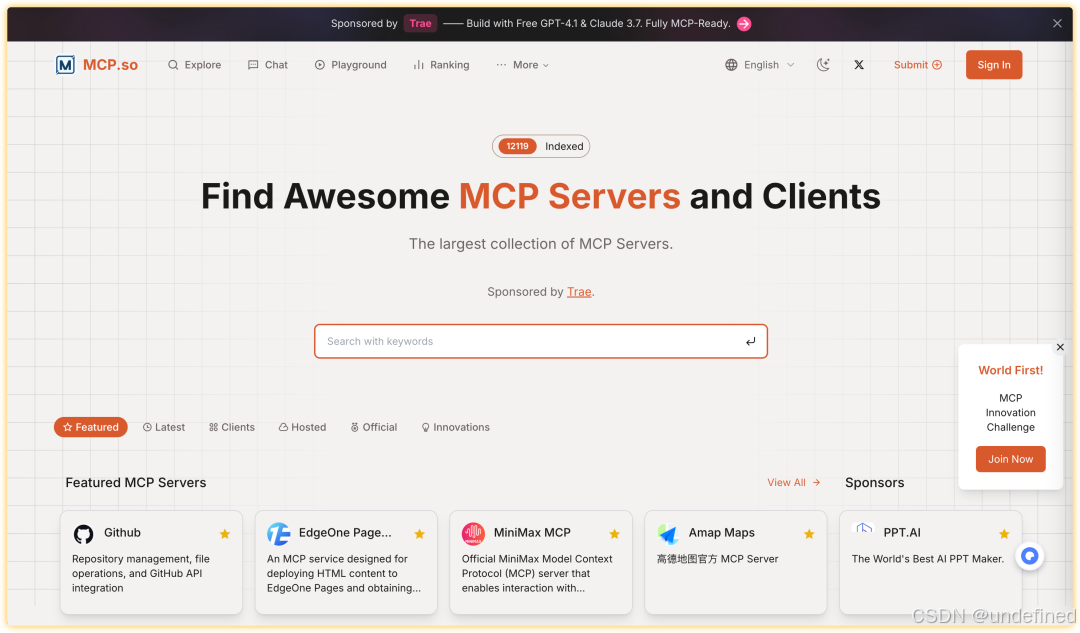Click the MCP.so brand text

[x=110, y=65]
